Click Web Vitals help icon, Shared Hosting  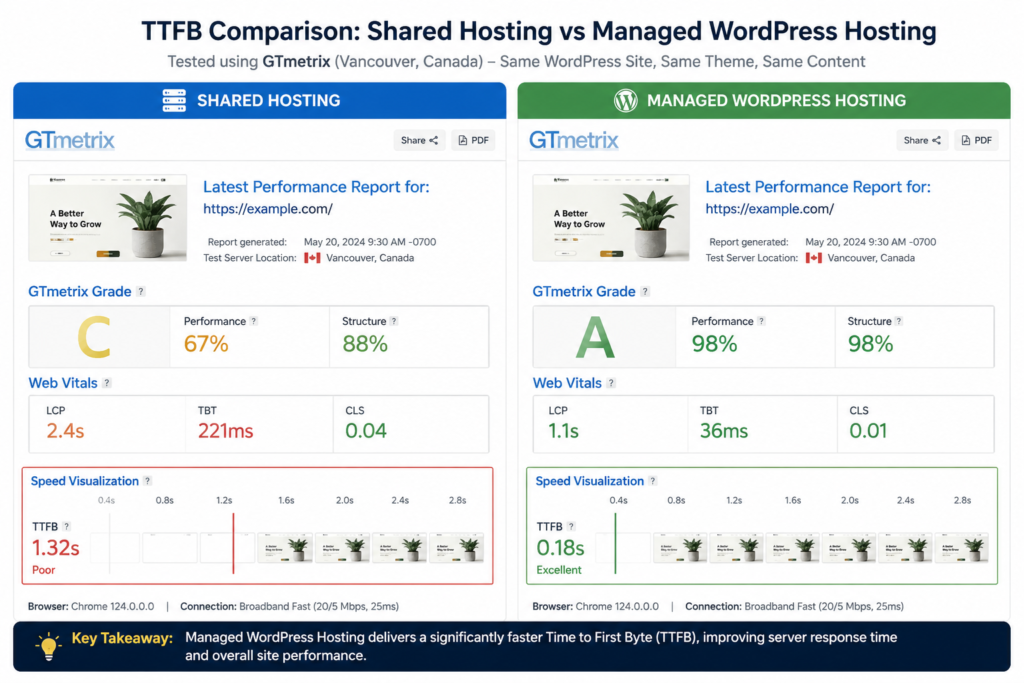(x=107, y=383)
